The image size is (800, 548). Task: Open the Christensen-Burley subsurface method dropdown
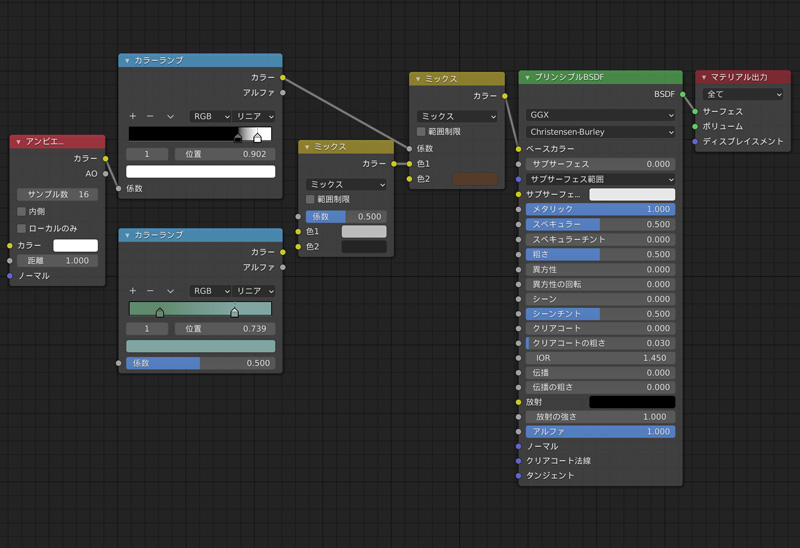tap(600, 132)
